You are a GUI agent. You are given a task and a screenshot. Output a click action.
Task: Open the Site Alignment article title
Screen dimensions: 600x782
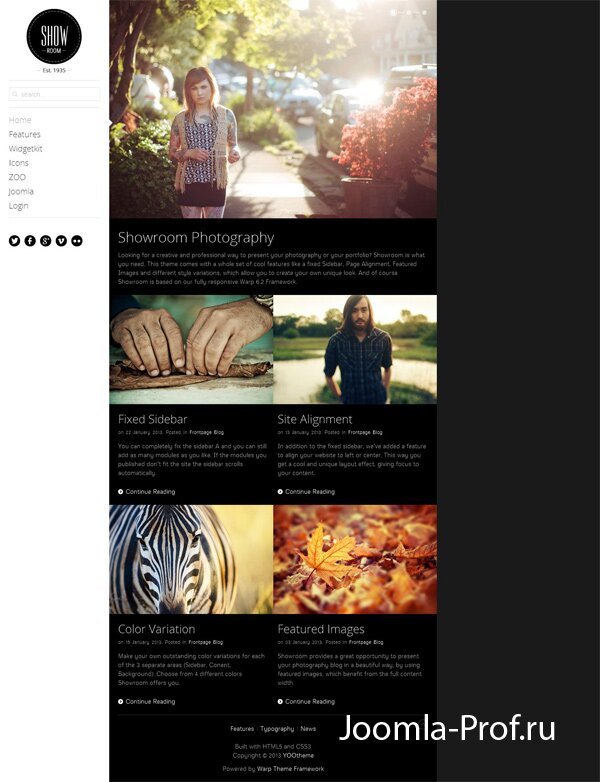315,419
